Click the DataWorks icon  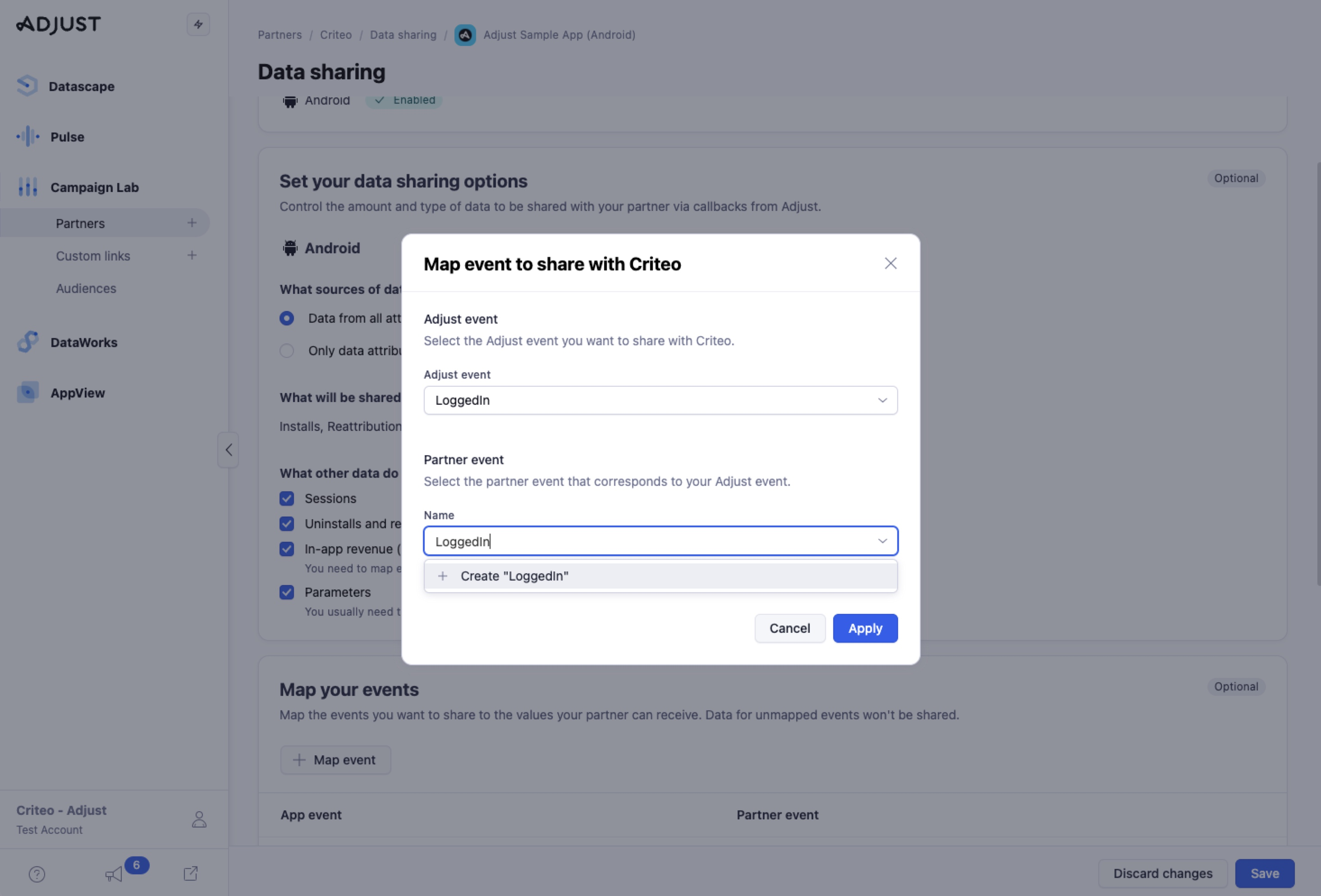tap(28, 342)
